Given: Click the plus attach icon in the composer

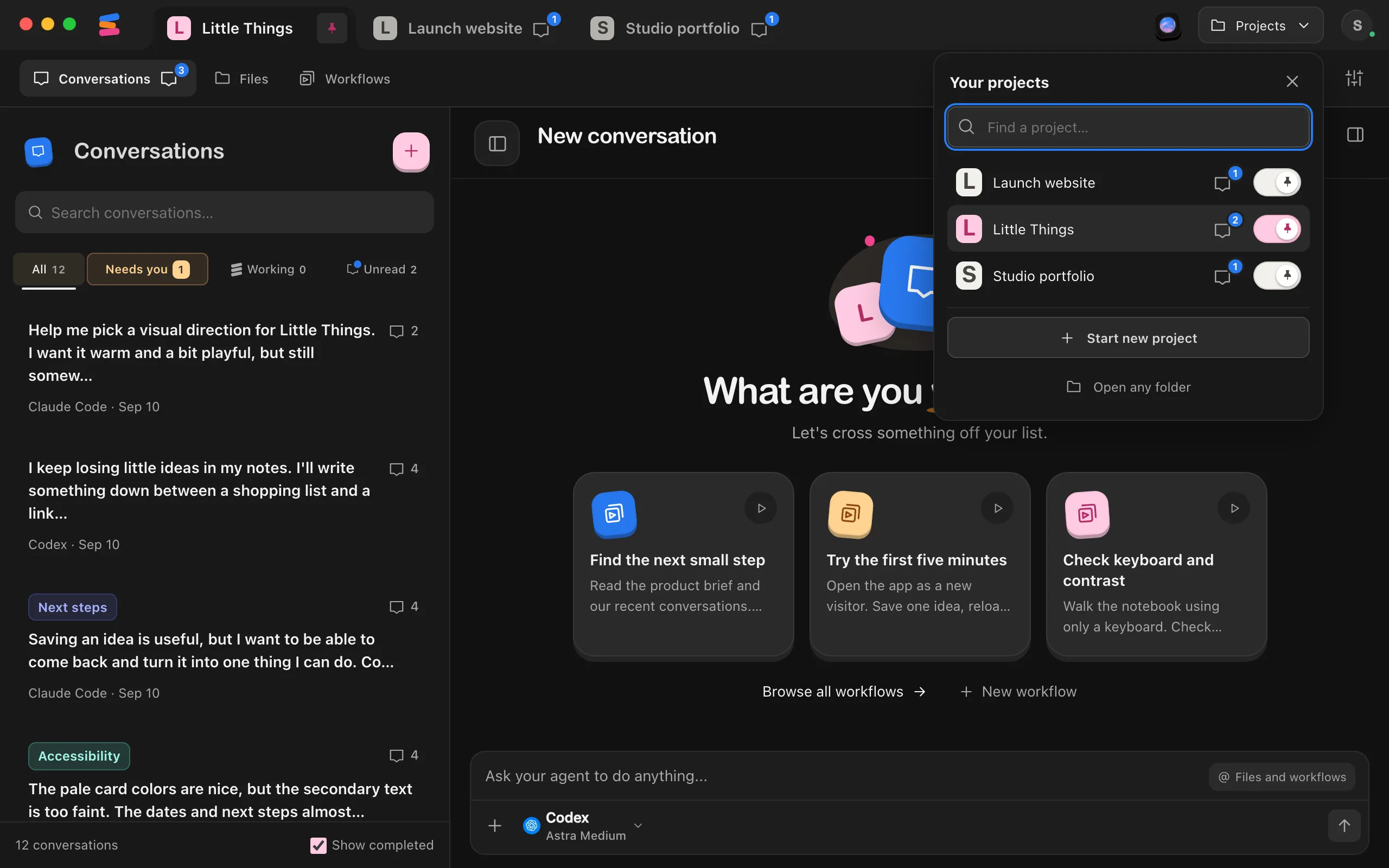Looking at the screenshot, I should point(495,826).
